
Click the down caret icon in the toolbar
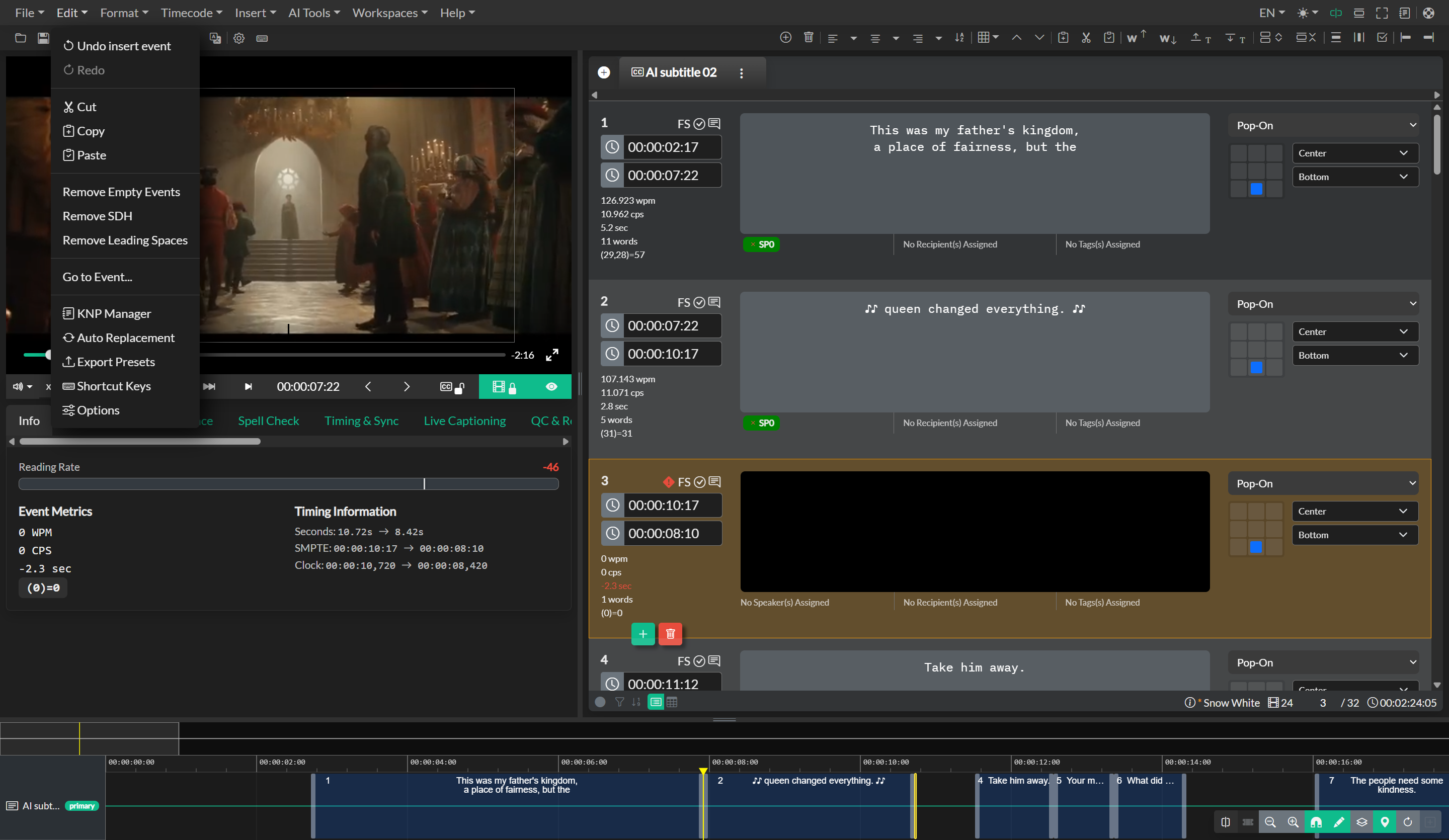coord(1039,37)
